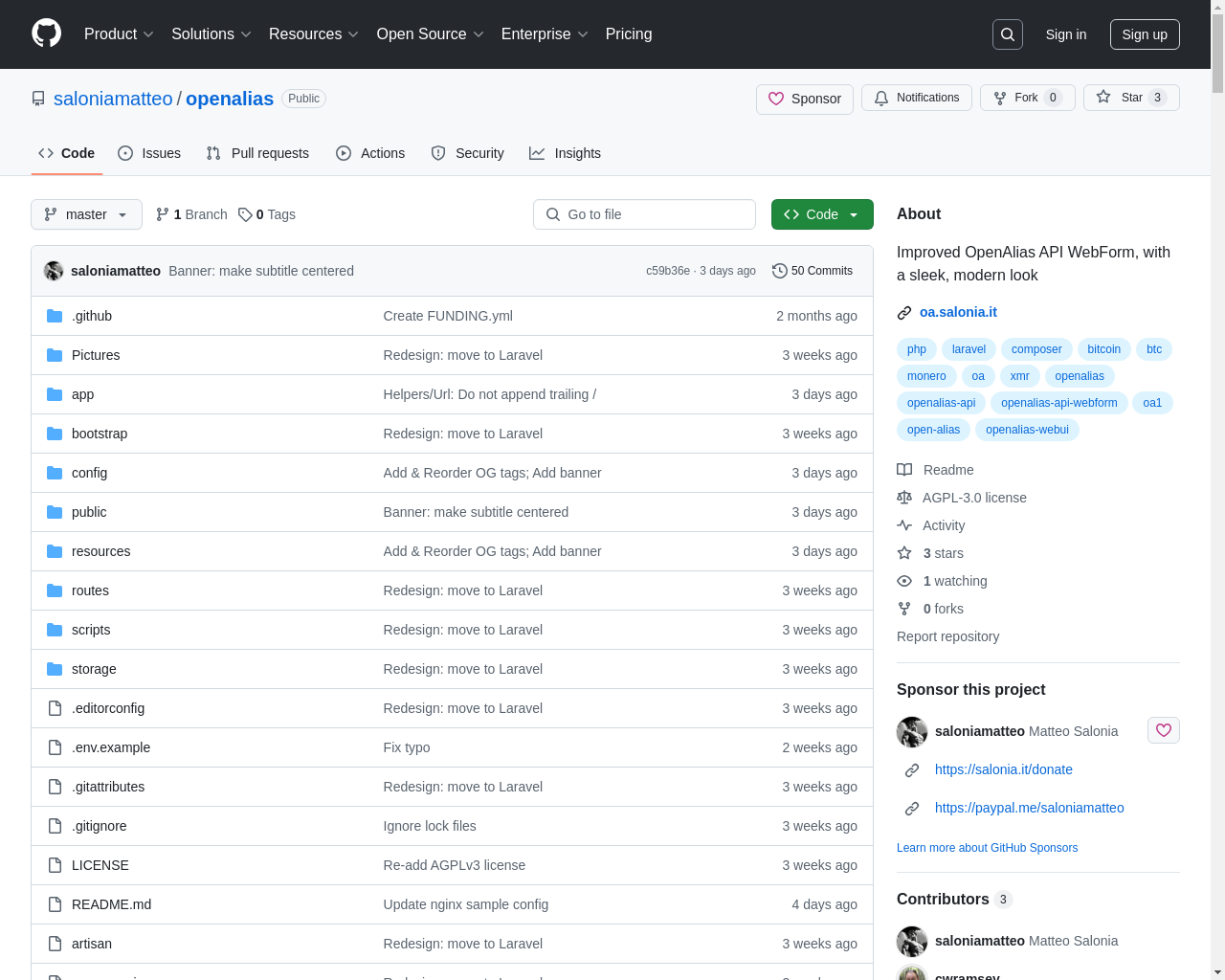1225x980 pixels.
Task: Open the master branch dropdown
Action: pyautogui.click(x=86, y=214)
